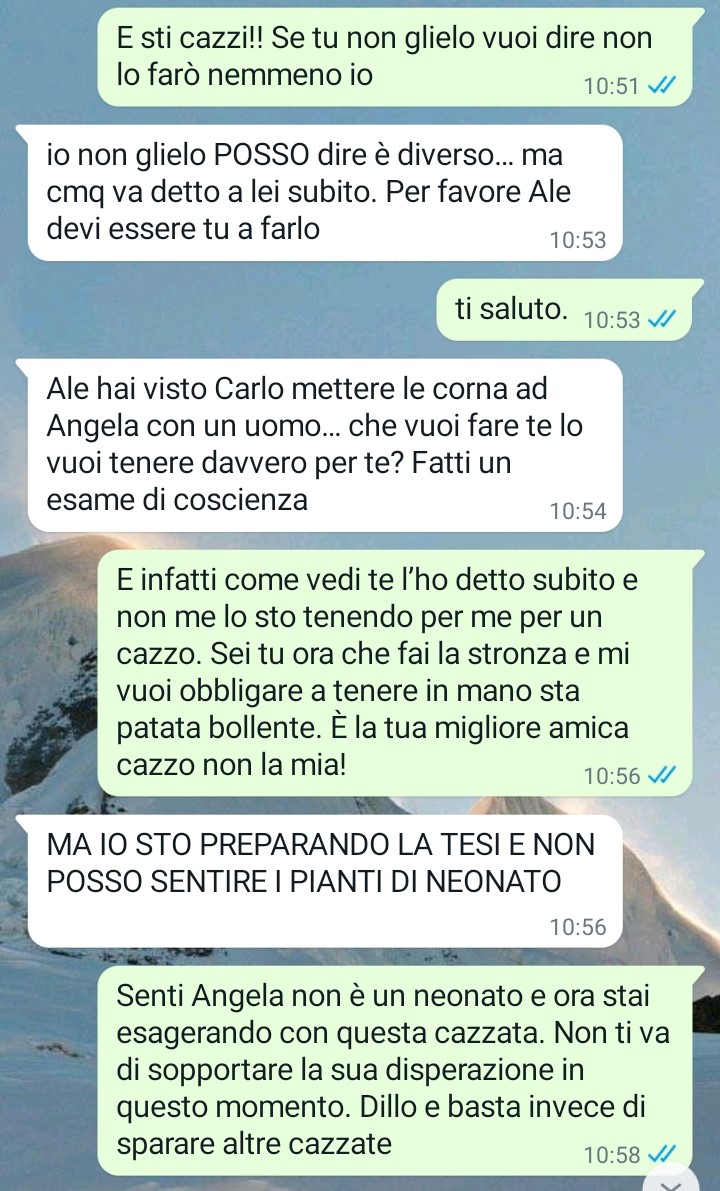Select the 'E sti cazzi!!' sent message

coord(394,57)
